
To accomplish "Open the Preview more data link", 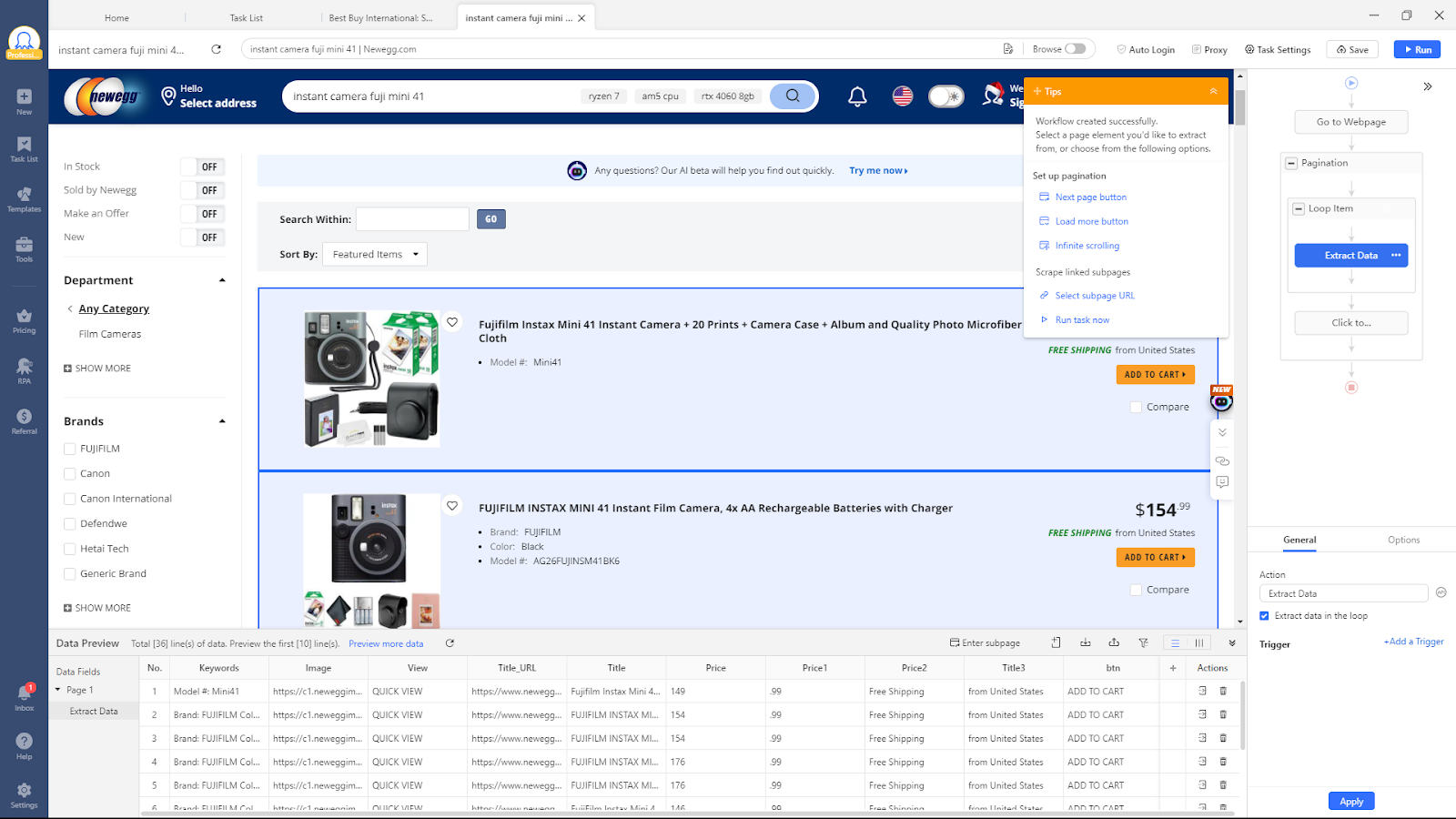I will pos(386,643).
